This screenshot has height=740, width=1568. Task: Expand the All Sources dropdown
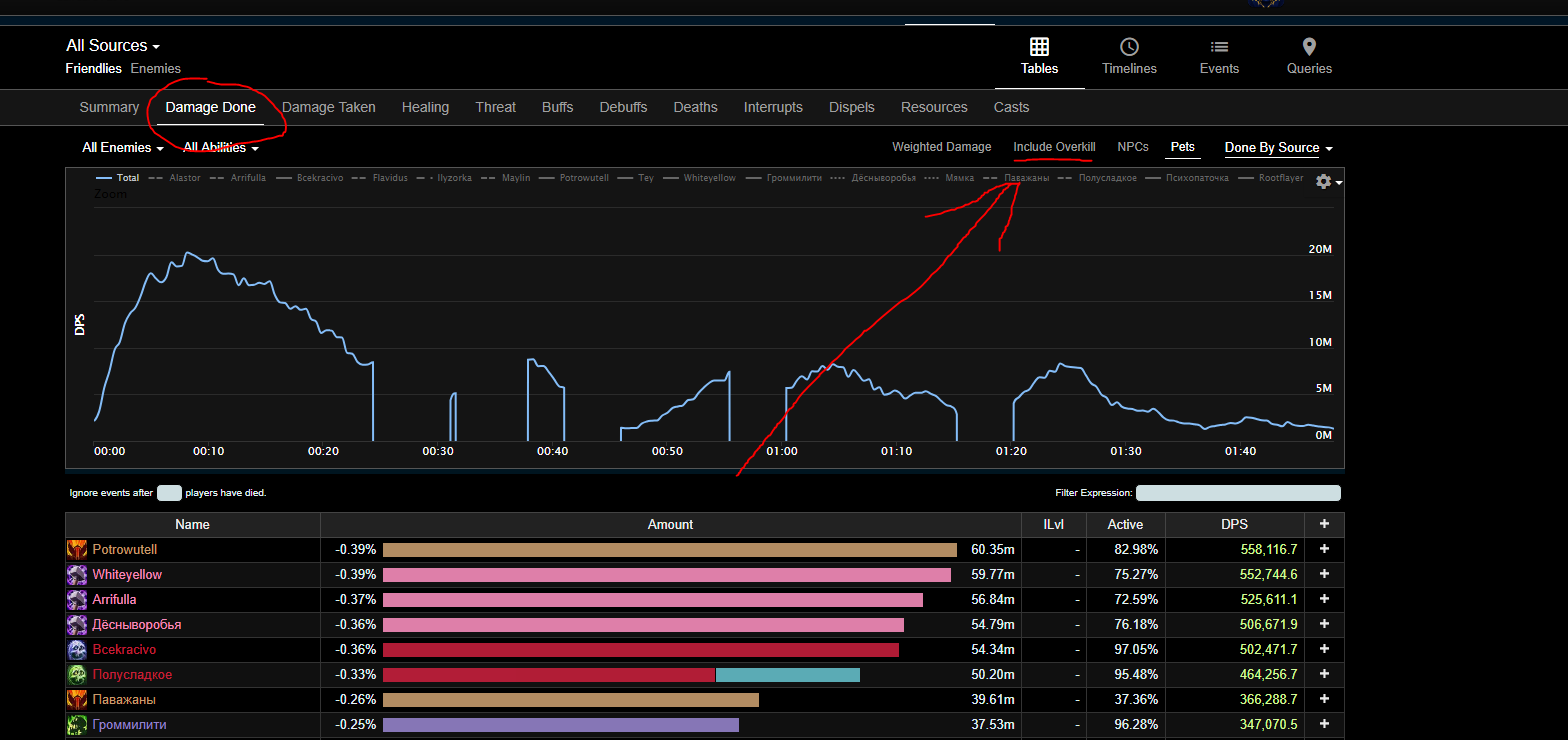112,46
